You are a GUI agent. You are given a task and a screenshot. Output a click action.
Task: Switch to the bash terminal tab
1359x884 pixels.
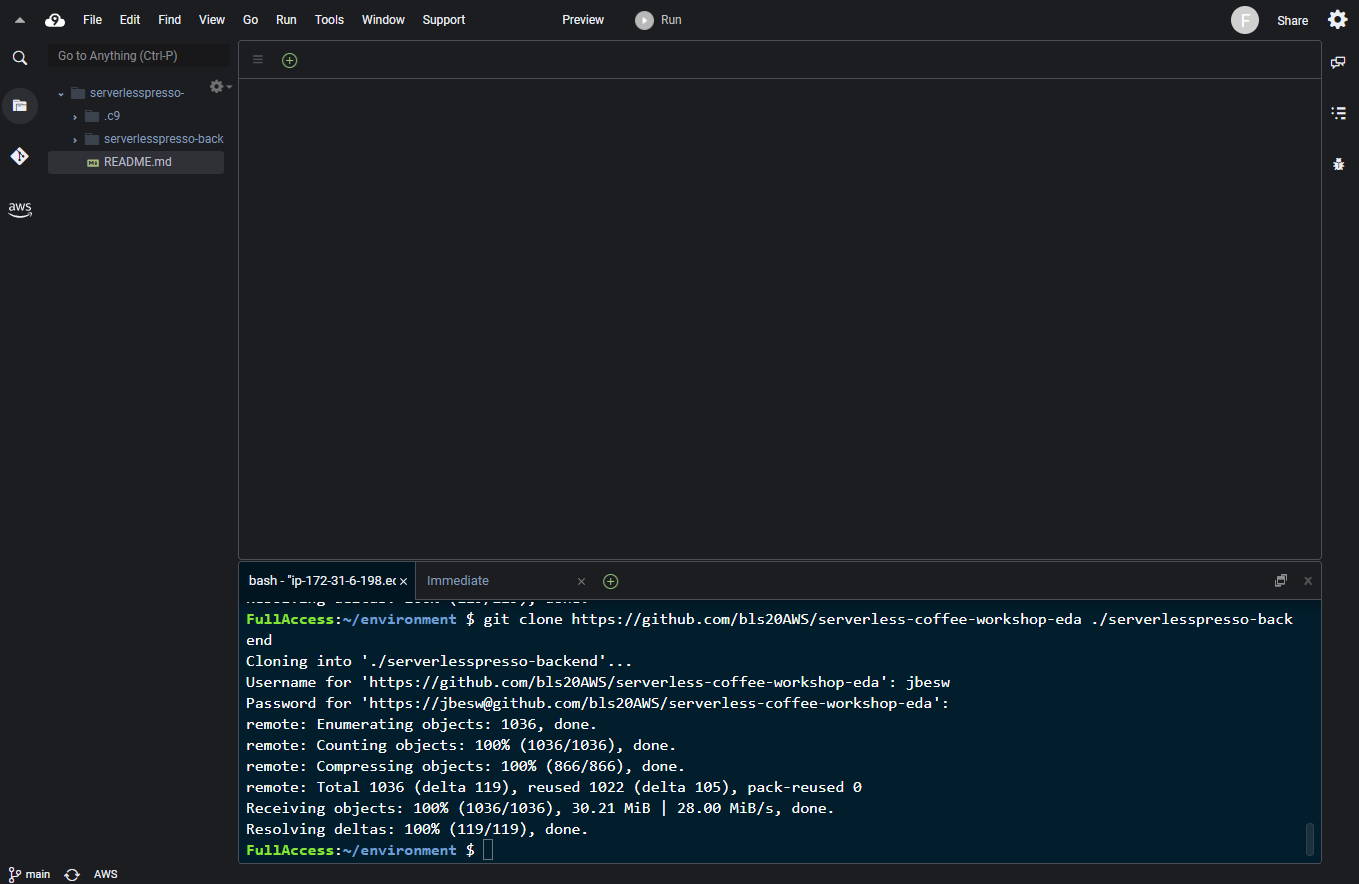pyautogui.click(x=322, y=581)
